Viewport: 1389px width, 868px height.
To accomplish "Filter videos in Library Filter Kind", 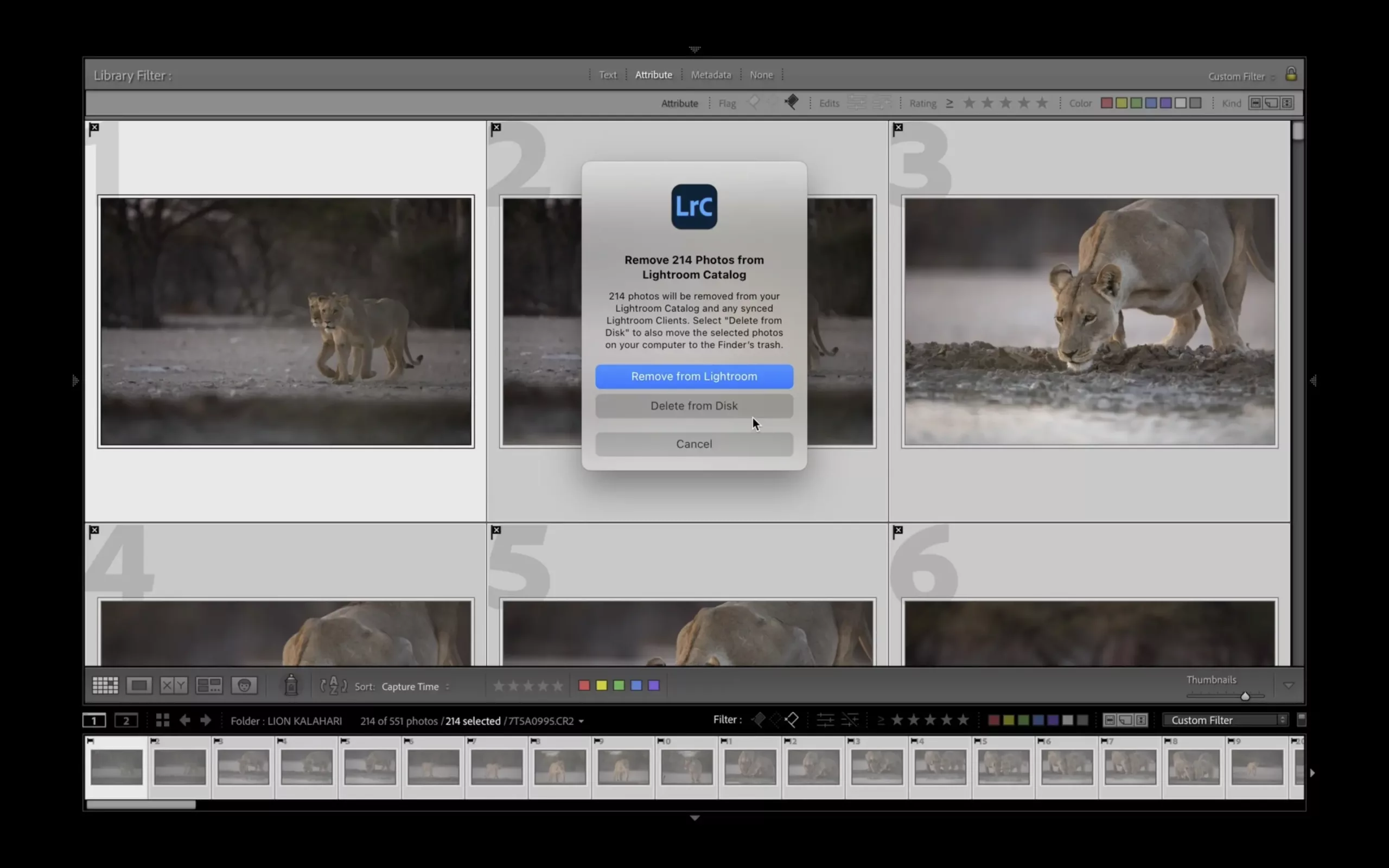I will 1287,103.
